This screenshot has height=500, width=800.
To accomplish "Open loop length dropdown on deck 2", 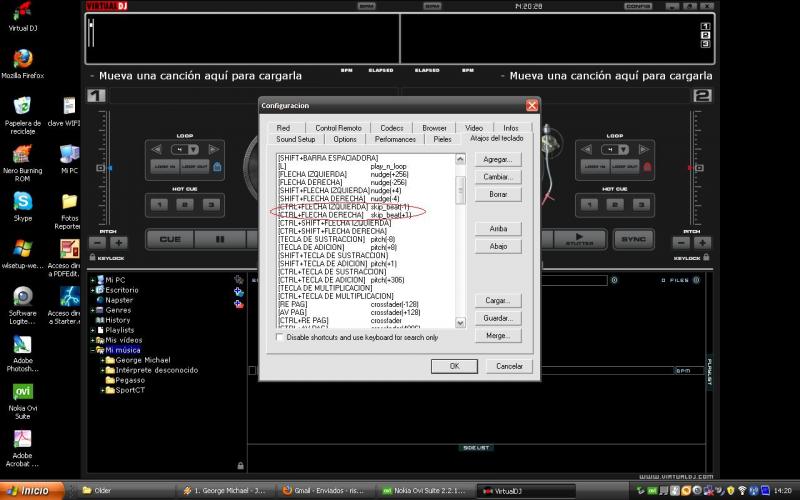I will pyautogui.click(x=623, y=149).
